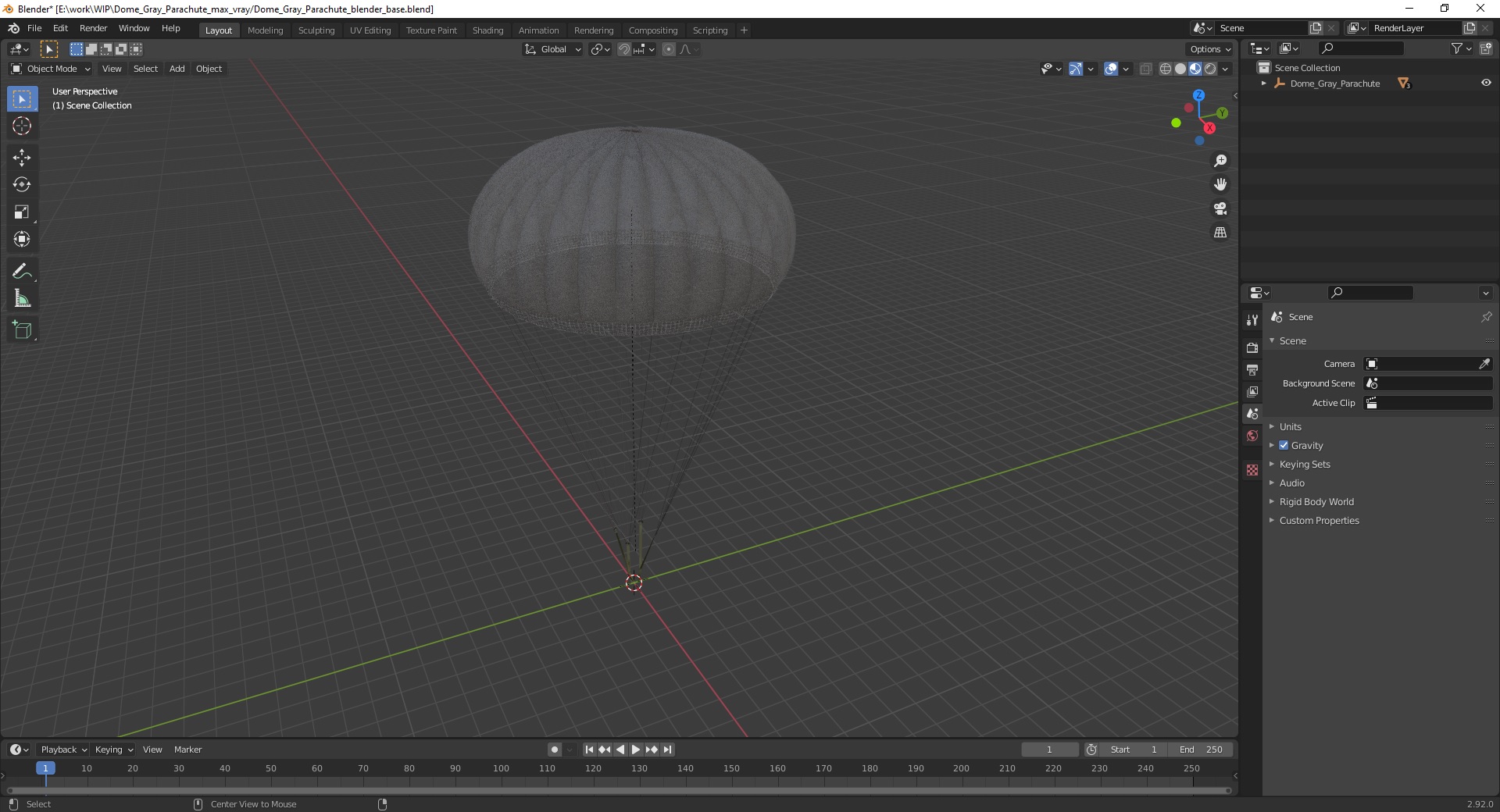Click the X axis on navigation gizmo
Image resolution: width=1500 pixels, height=812 pixels.
coord(1209,128)
